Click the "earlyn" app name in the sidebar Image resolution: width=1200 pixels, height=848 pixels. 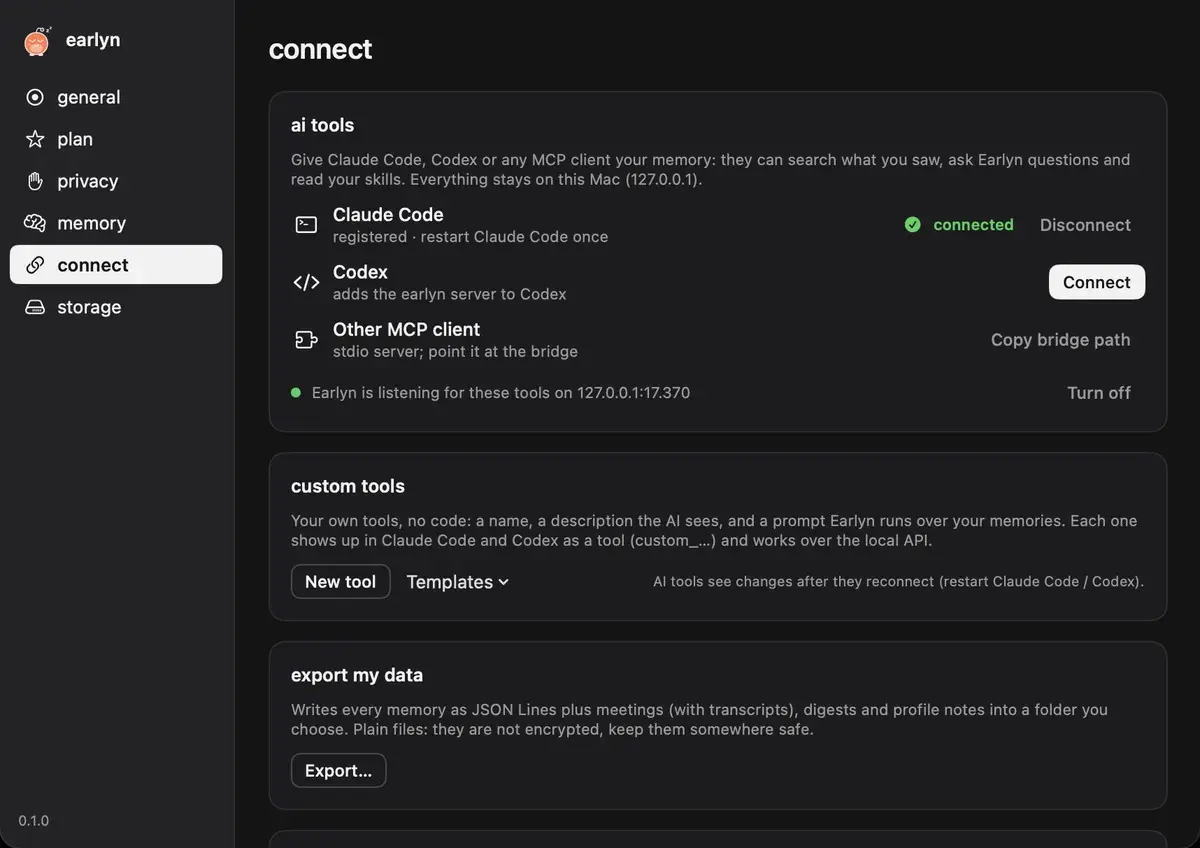point(93,40)
